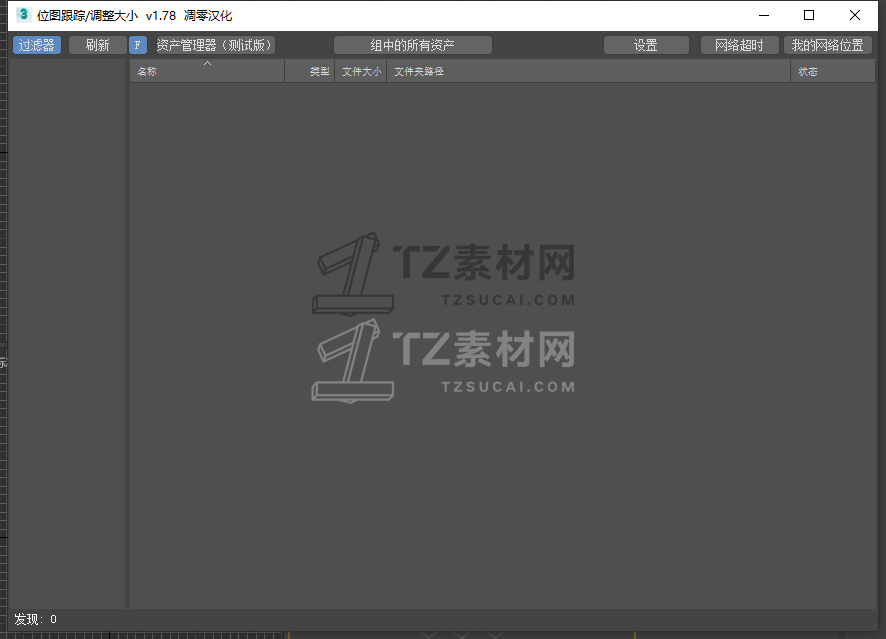
Task: Click the 刷新 refresh button
Action: tap(97, 45)
